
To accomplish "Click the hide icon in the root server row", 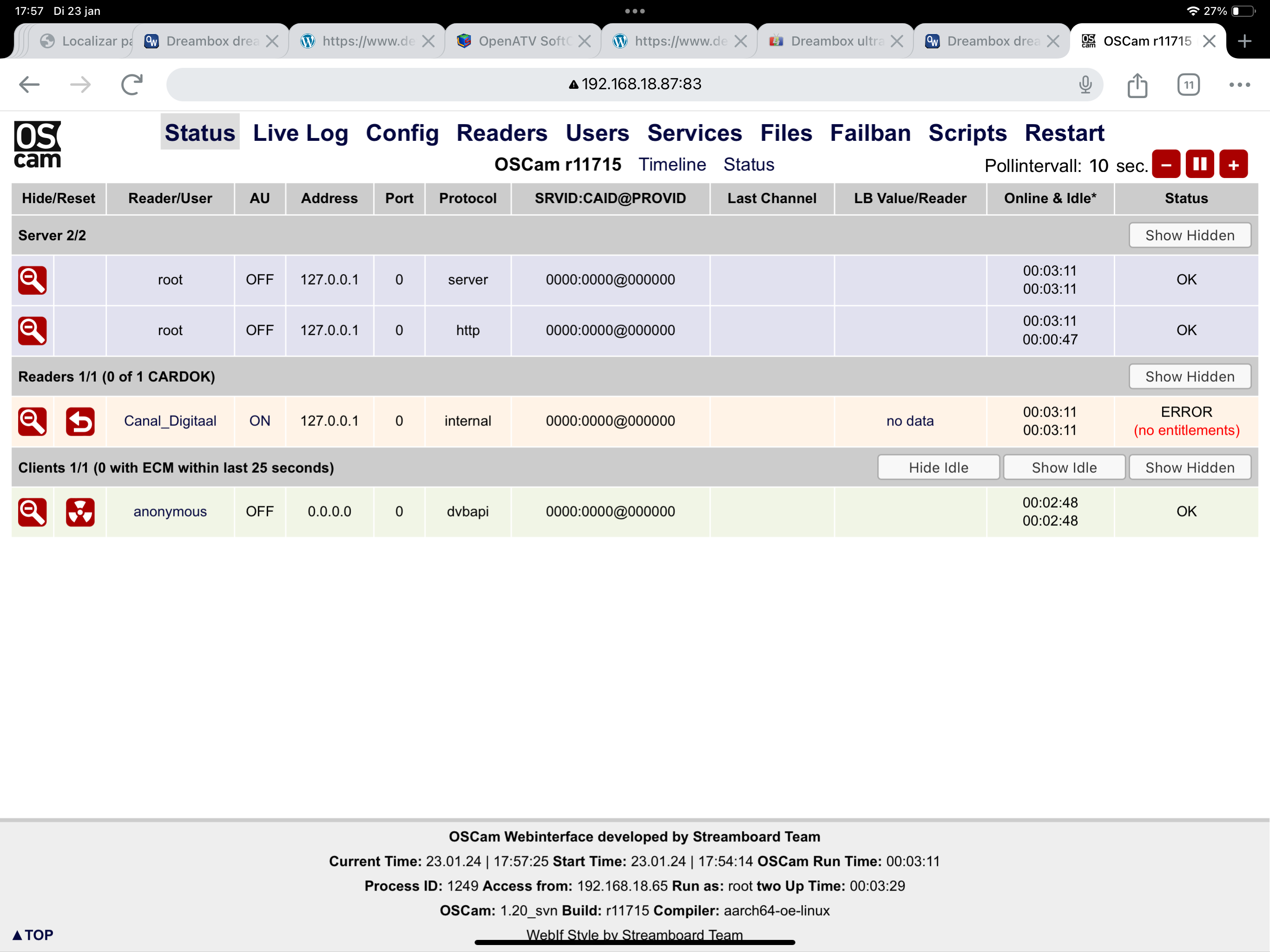I will click(32, 280).
